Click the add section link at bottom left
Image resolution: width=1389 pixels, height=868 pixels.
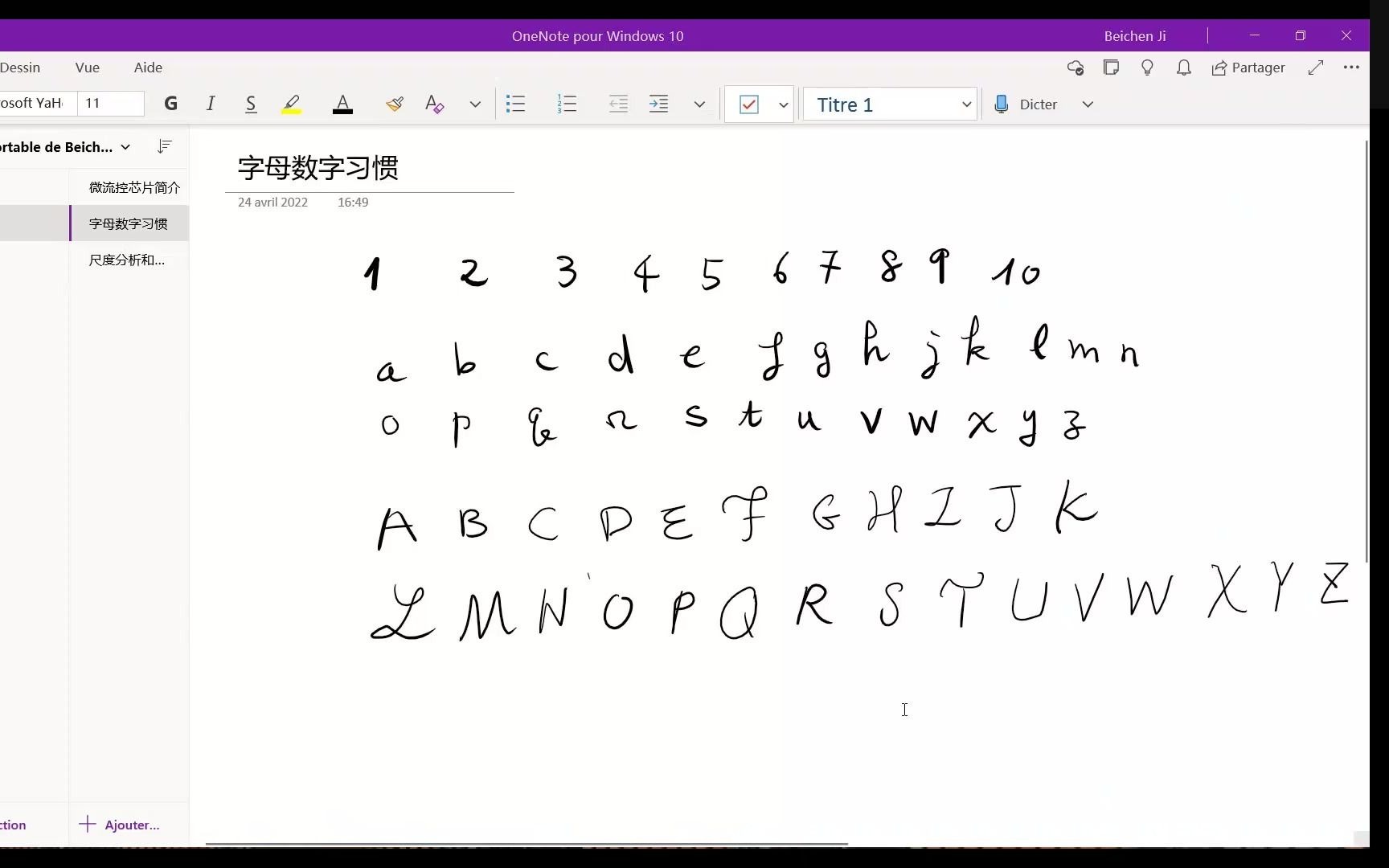click(x=14, y=825)
